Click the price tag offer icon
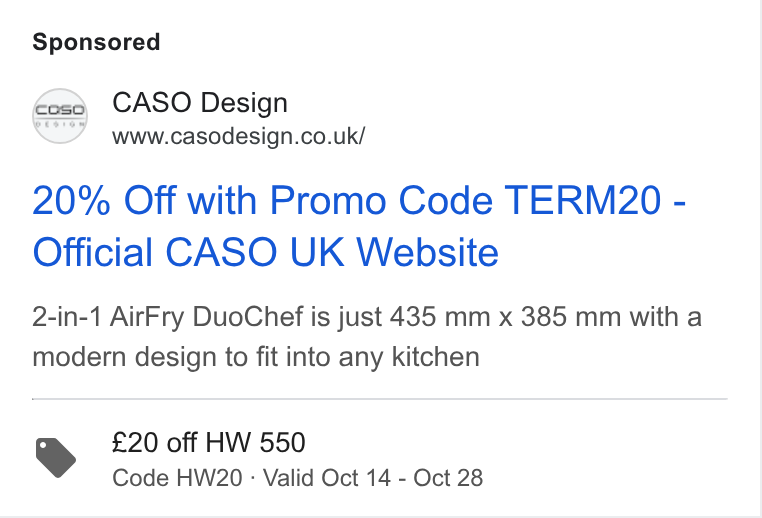This screenshot has height=518, width=762. tap(55, 458)
